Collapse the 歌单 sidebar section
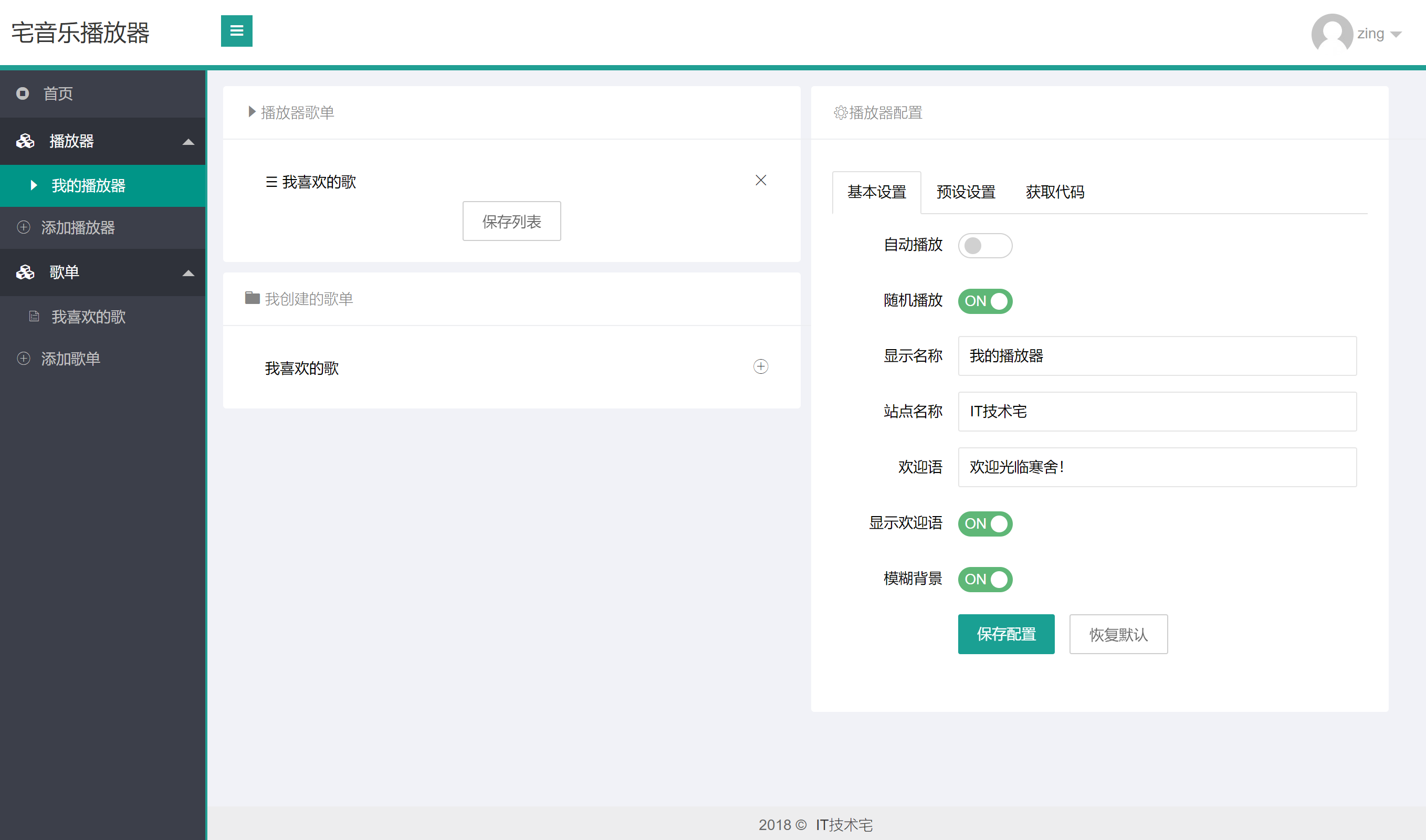Viewport: 1426px width, 840px height. pyautogui.click(x=188, y=273)
